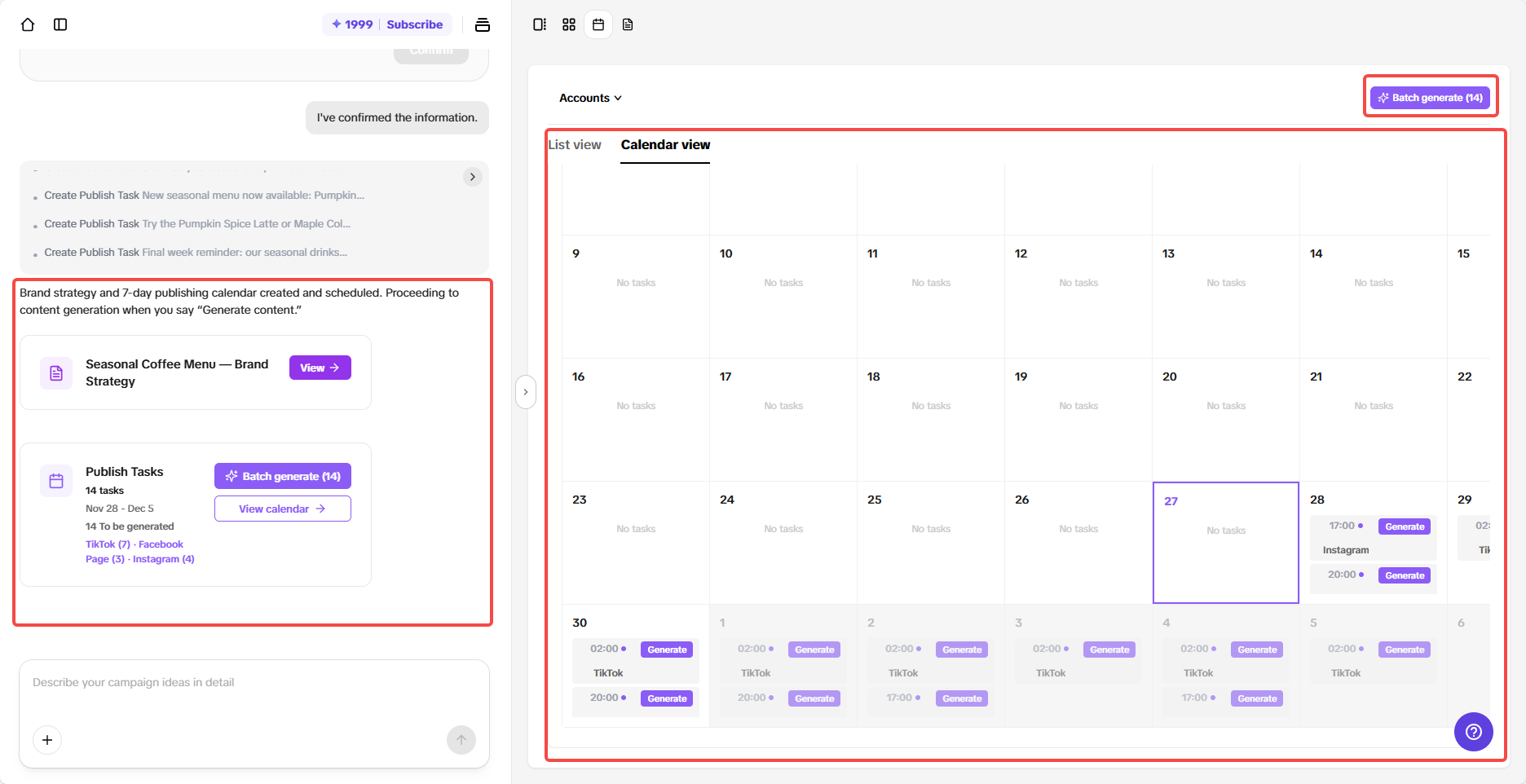The width and height of the screenshot is (1526, 784).
Task: Switch to List view tab
Action: pyautogui.click(x=575, y=144)
